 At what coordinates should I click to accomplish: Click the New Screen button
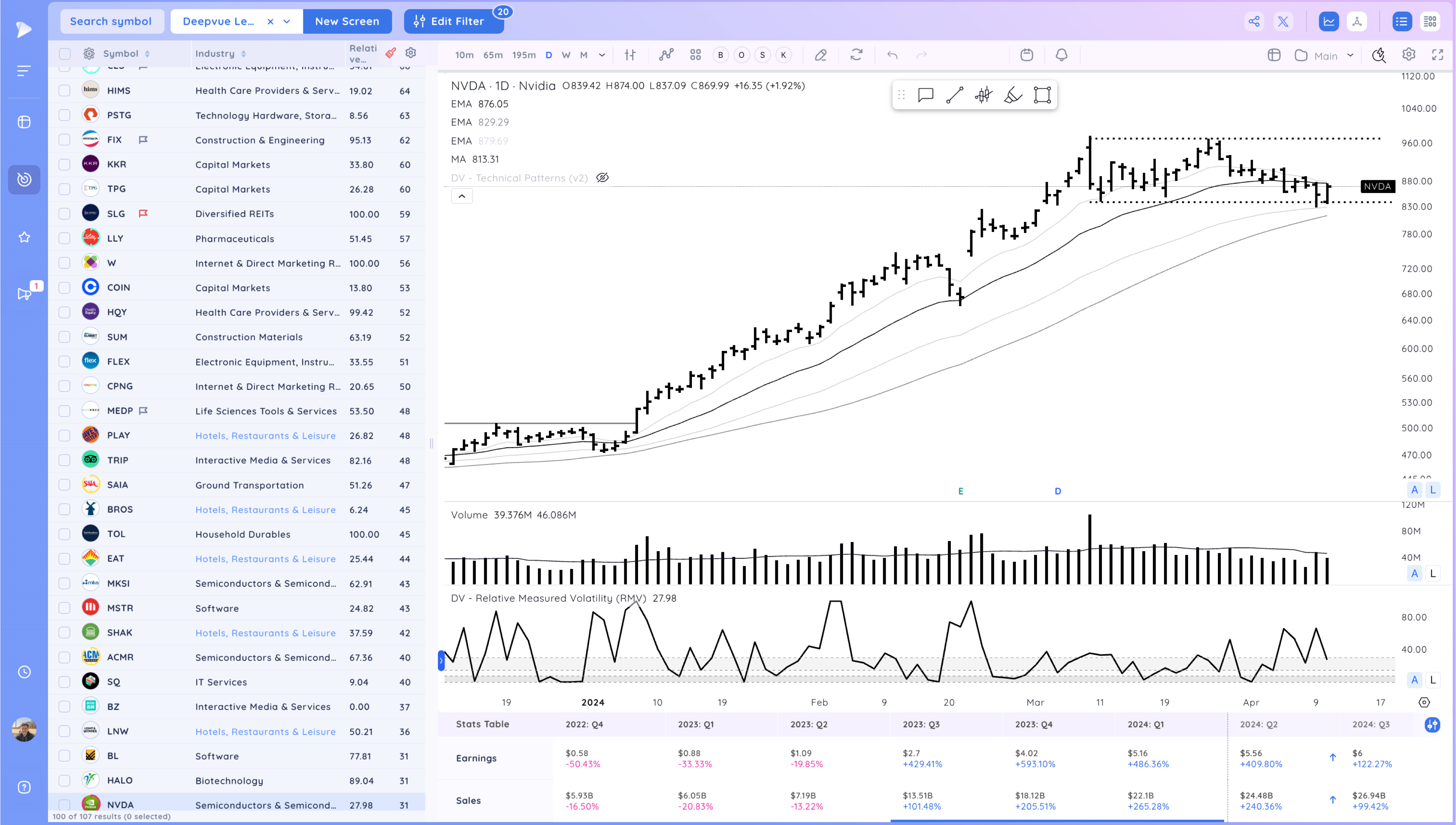pyautogui.click(x=347, y=21)
